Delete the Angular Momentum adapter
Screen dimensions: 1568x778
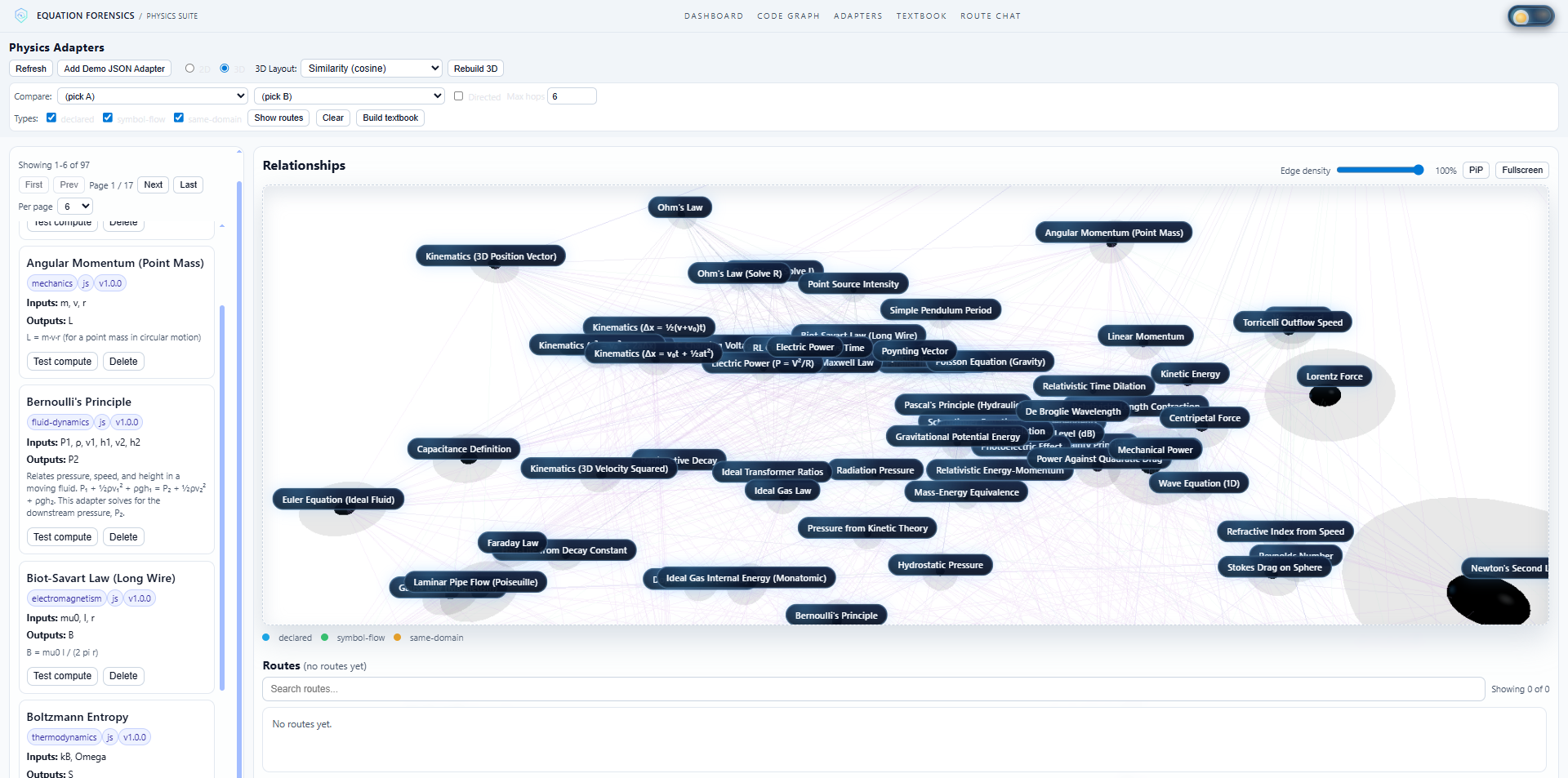(x=123, y=362)
